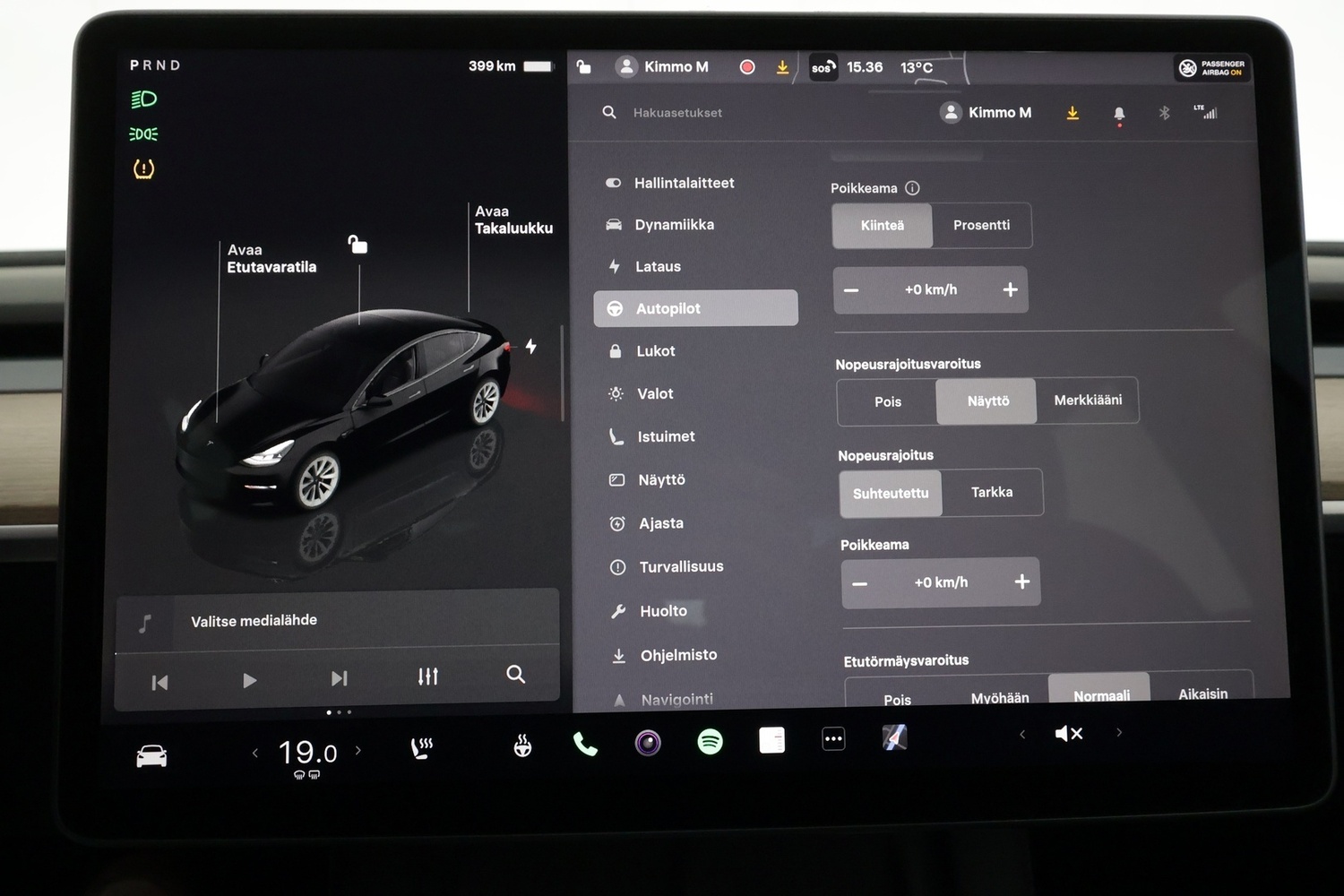Search media with the magnifier icon
Screen dimensions: 1344x896
(x=516, y=674)
